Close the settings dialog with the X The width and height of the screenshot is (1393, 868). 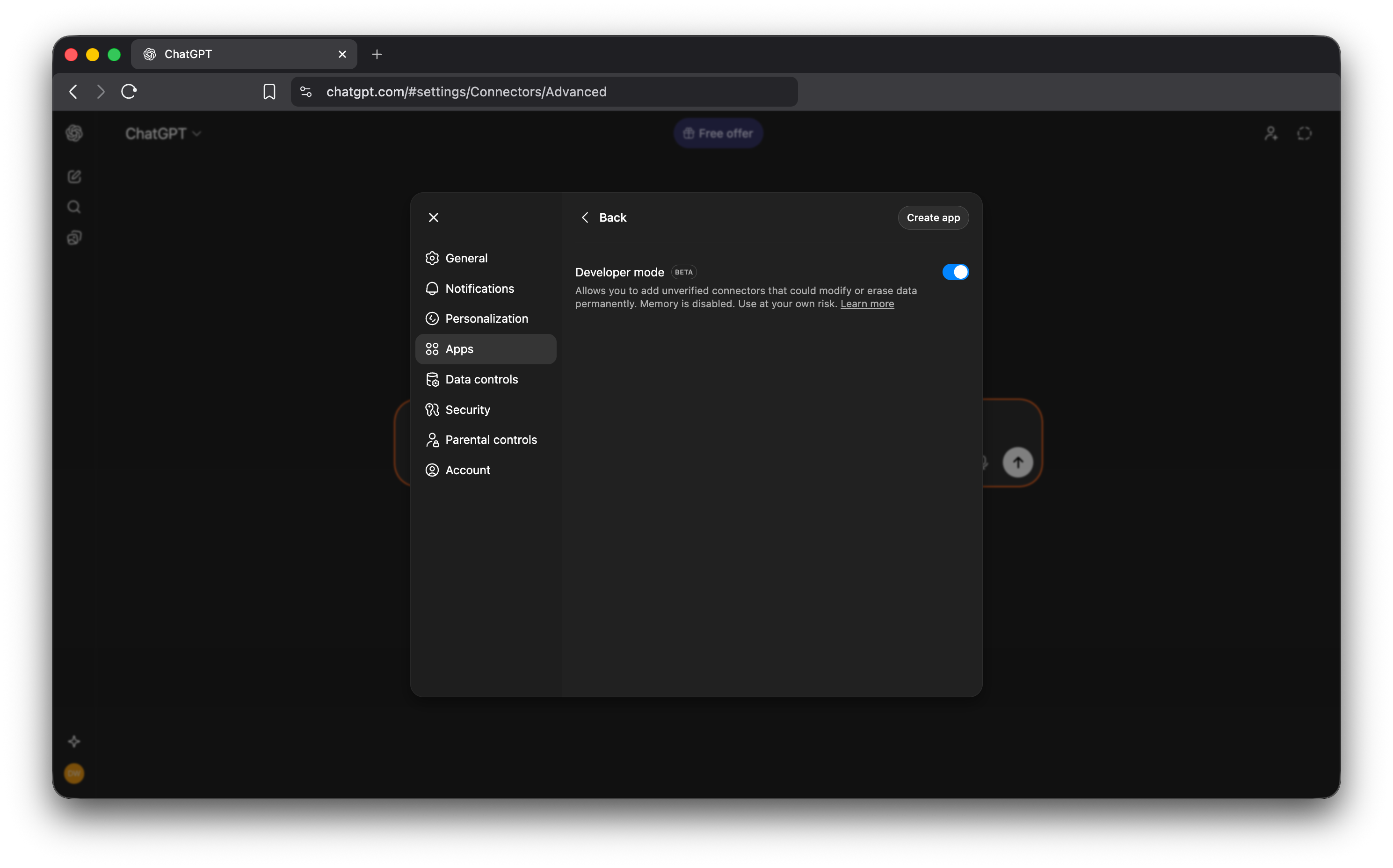coord(434,217)
